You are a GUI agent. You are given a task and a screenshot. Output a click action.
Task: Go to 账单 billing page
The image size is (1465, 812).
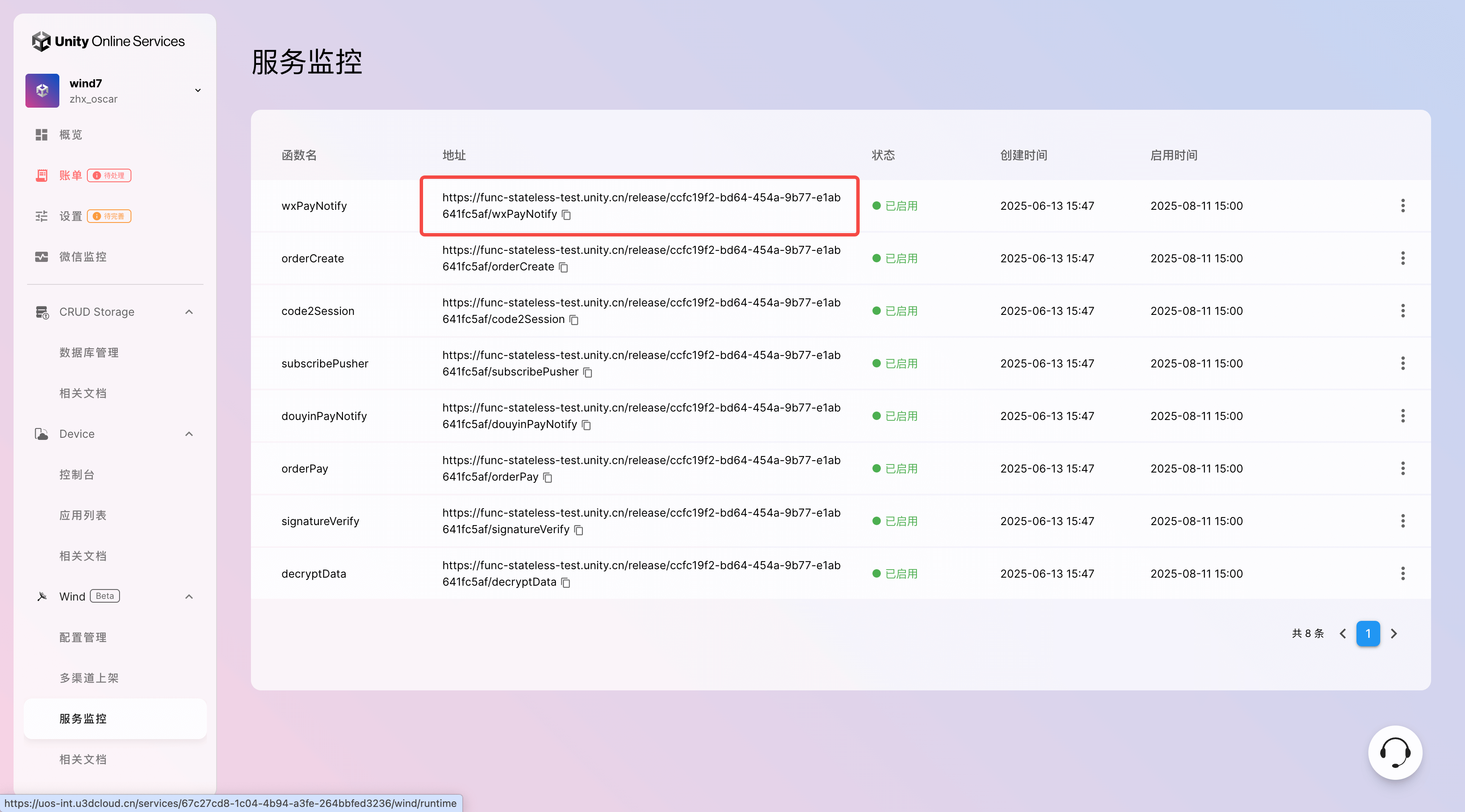click(70, 175)
